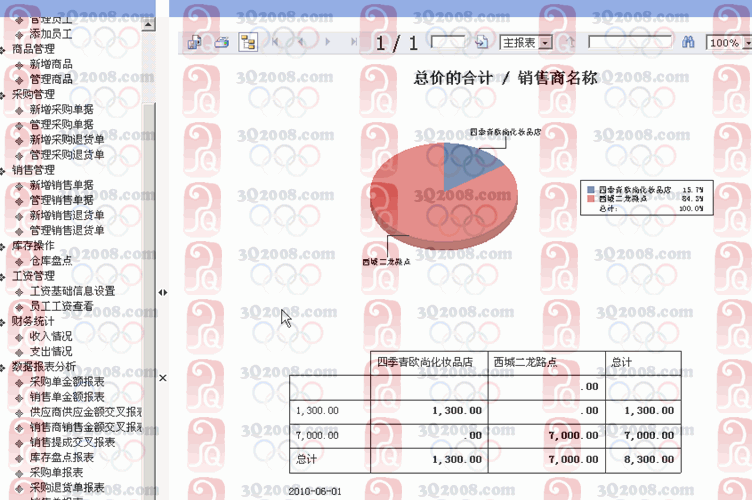Open the 100% zoom dropdown
Viewport: 752px width, 500px height.
tap(747, 43)
